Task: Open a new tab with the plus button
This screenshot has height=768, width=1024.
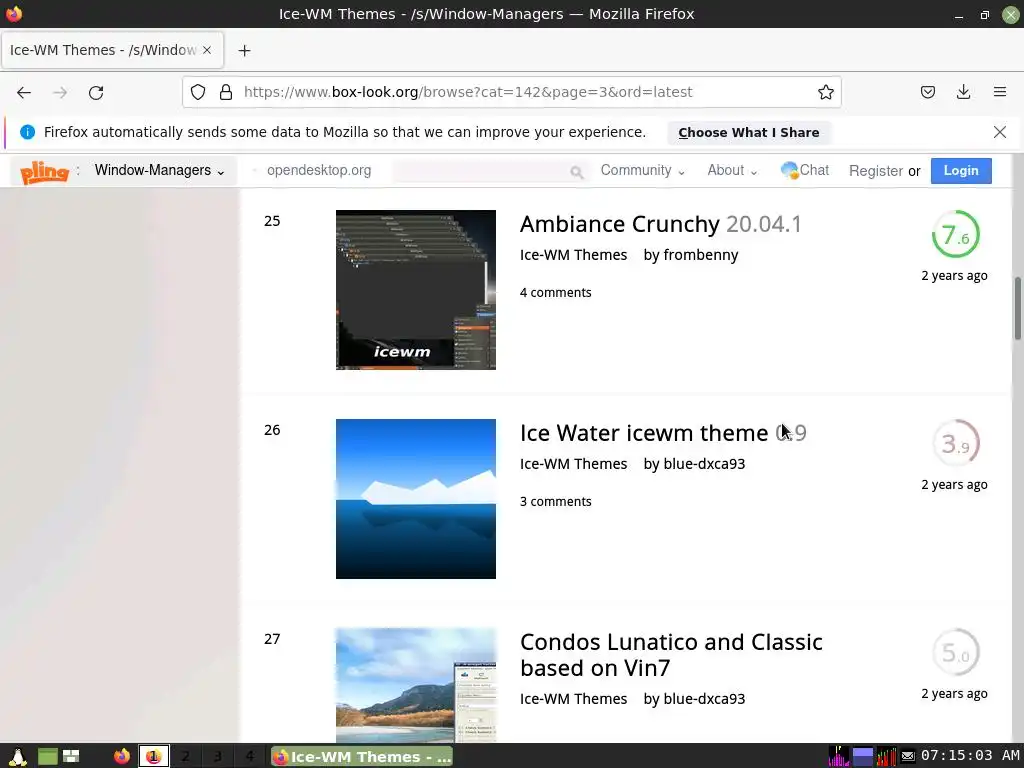Action: tap(244, 50)
